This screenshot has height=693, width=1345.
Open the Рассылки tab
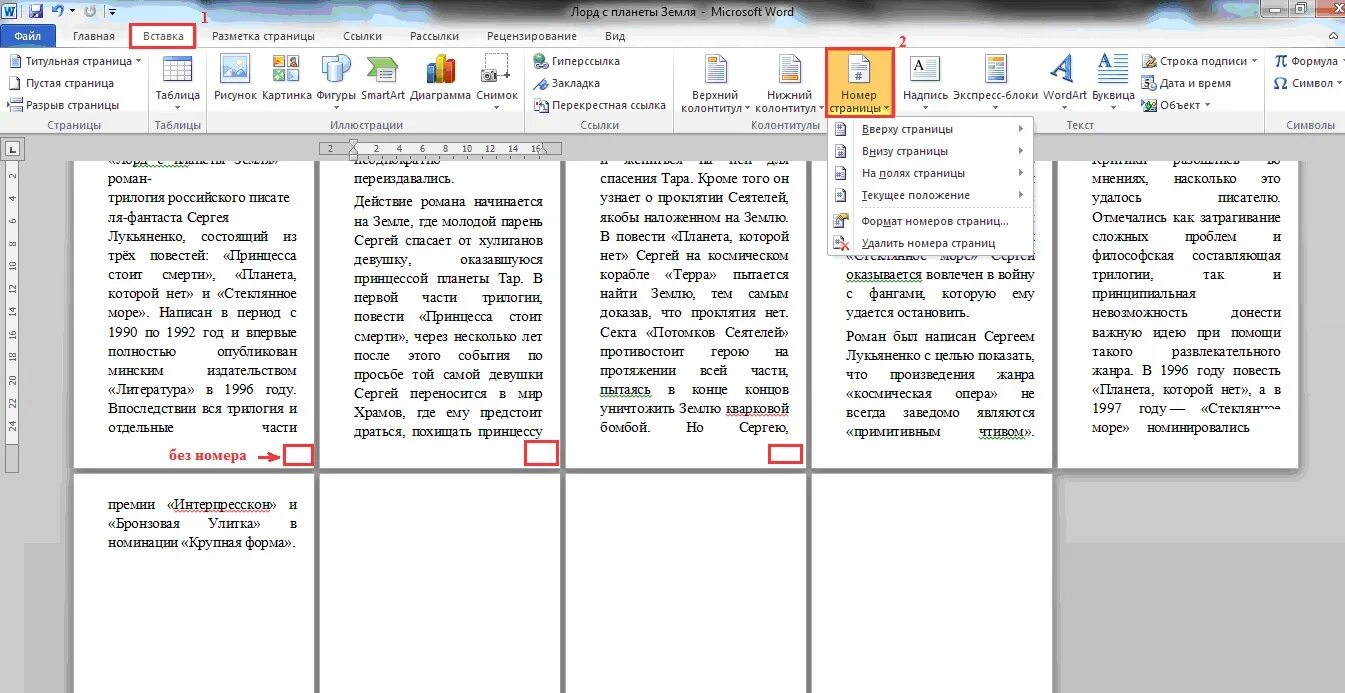pos(434,36)
